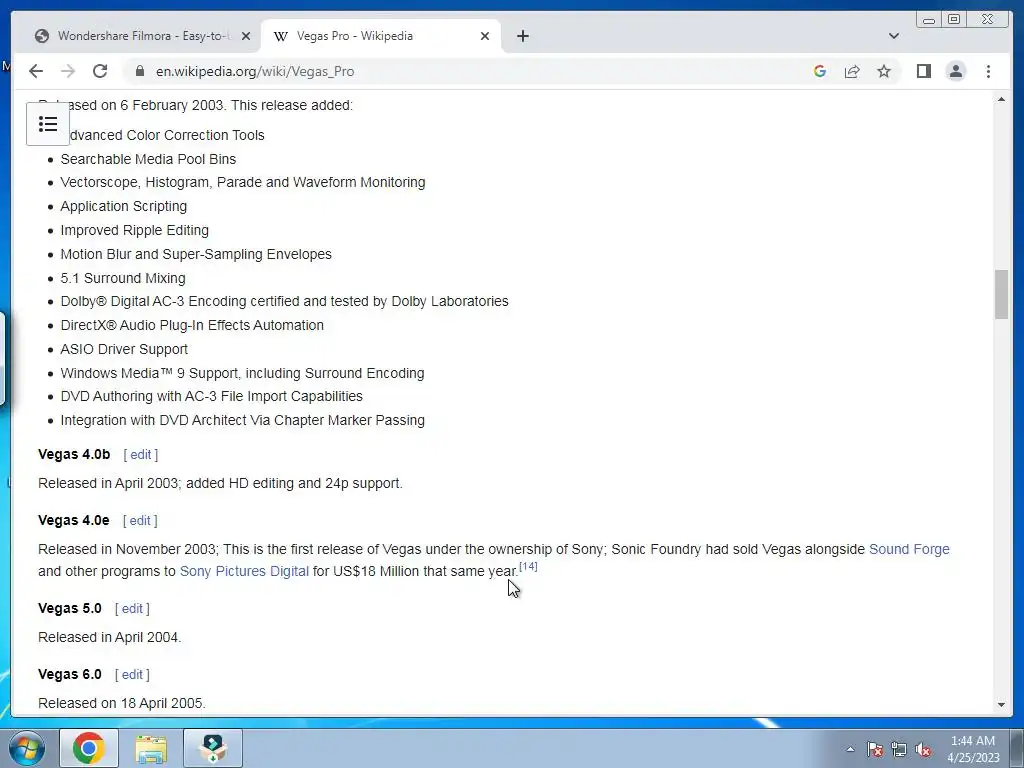Screen dimensions: 1024x768
Task: Click 'DVD Authoring with AC-3' list item
Action: coord(212,396)
